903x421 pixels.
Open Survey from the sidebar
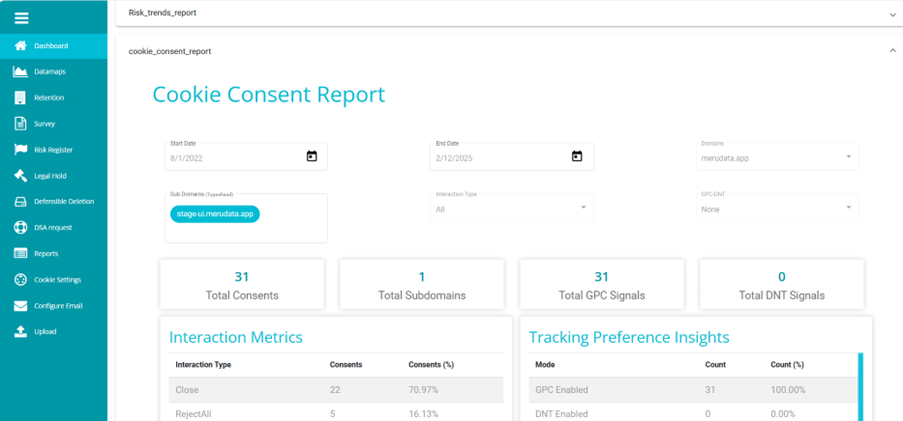[x=54, y=123]
